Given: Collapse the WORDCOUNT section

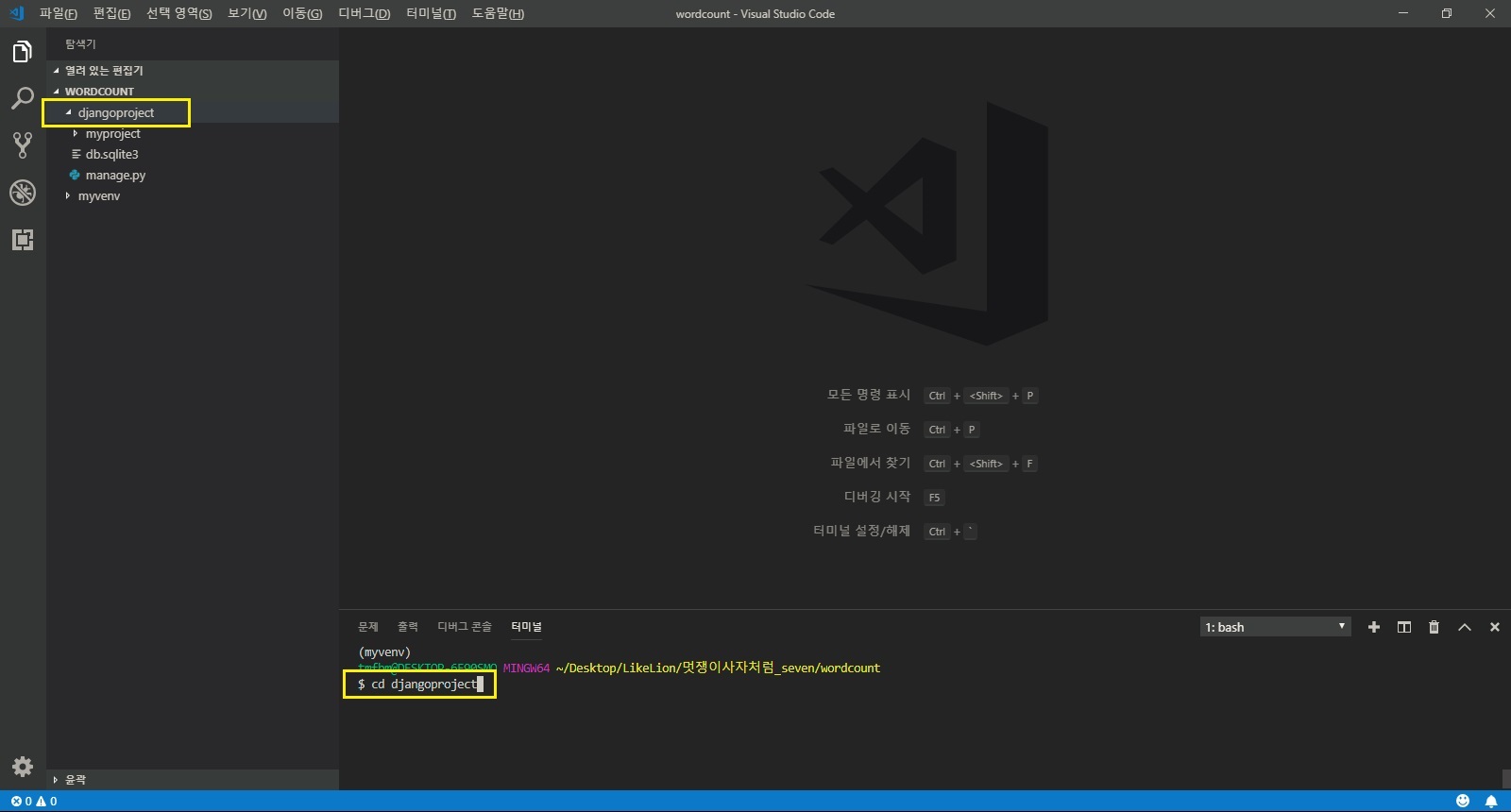Looking at the screenshot, I should [57, 92].
